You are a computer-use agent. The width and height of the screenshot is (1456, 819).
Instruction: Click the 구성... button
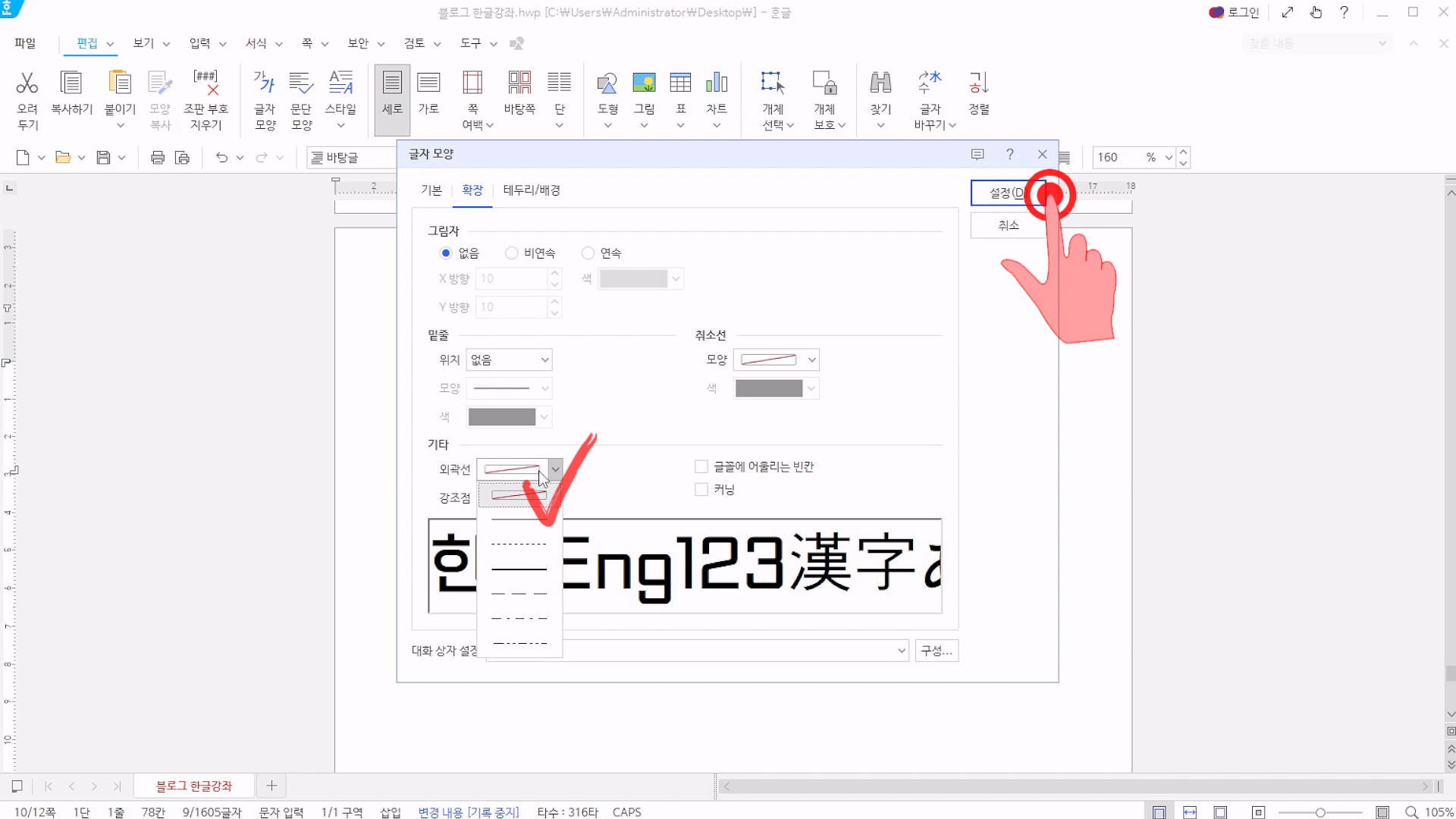(936, 651)
